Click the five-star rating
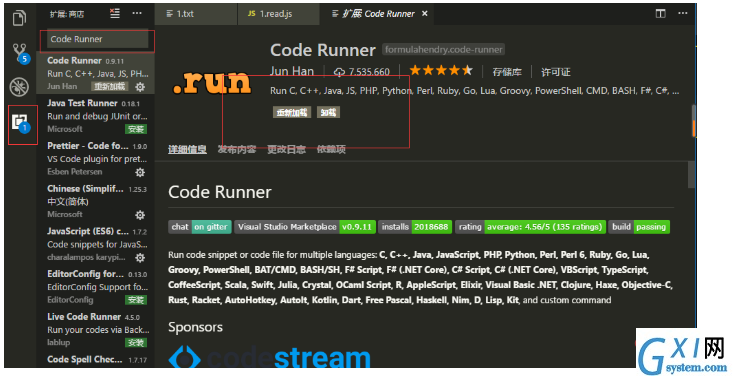734x376 pixels. (x=441, y=71)
